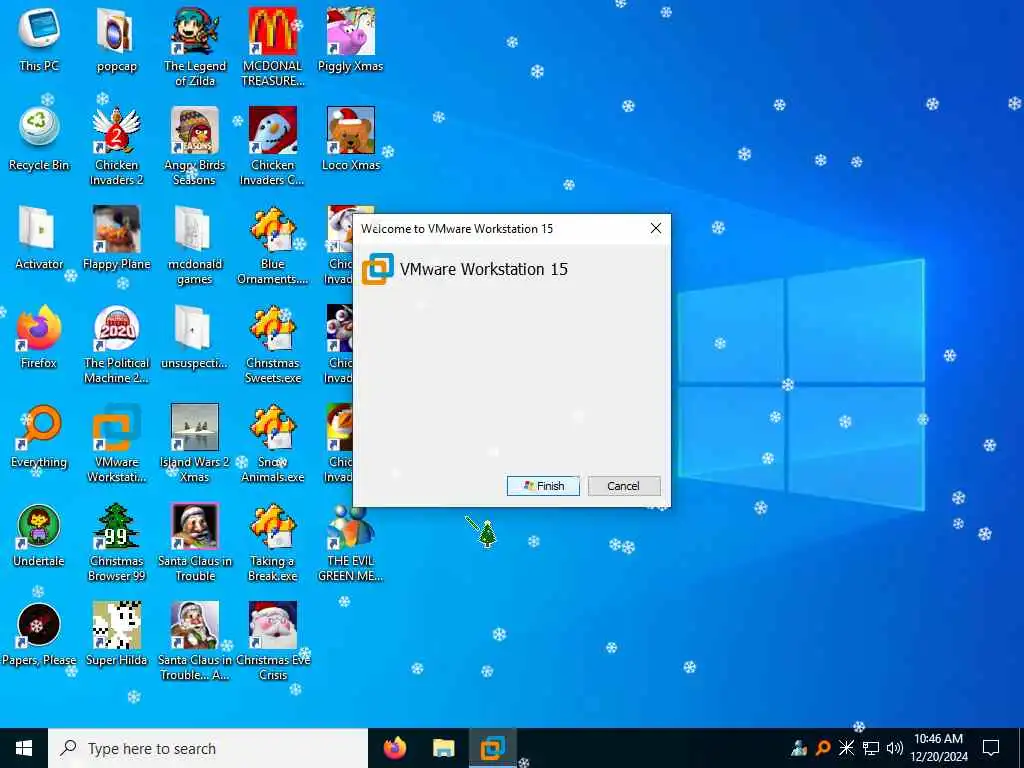This screenshot has width=1024, height=768.
Task: Open the taskbar clock showing 10:46 AM
Action: [x=938, y=748]
